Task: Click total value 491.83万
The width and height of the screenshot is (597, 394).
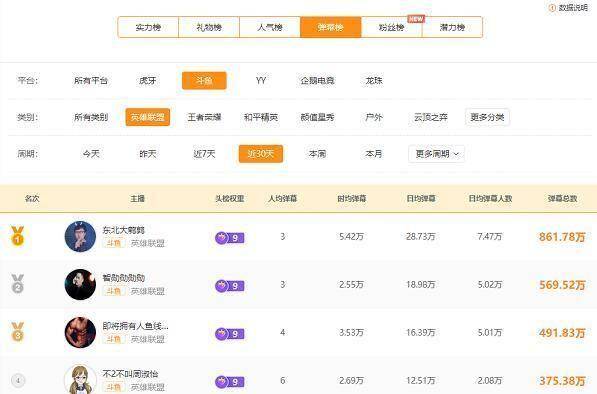Action: click(562, 333)
